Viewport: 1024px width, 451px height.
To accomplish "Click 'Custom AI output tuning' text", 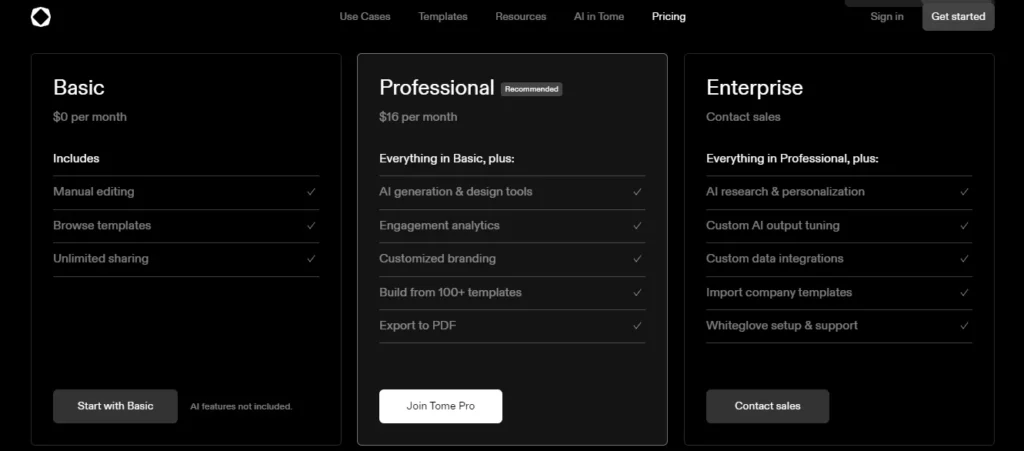I will point(773,225).
